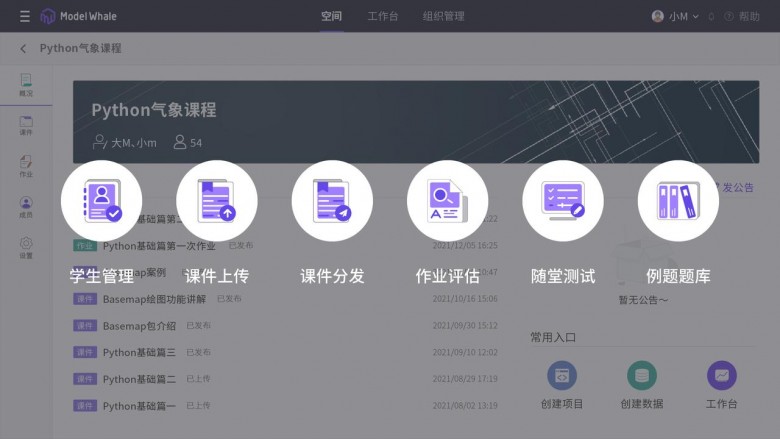
Task: Click the Python气象课程 banner title
Action: 154,110
